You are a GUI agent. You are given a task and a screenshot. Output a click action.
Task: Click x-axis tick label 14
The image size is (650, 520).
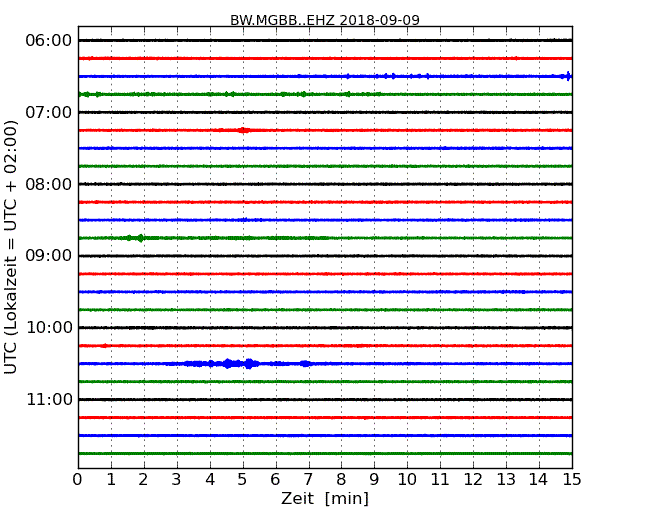coord(538,479)
